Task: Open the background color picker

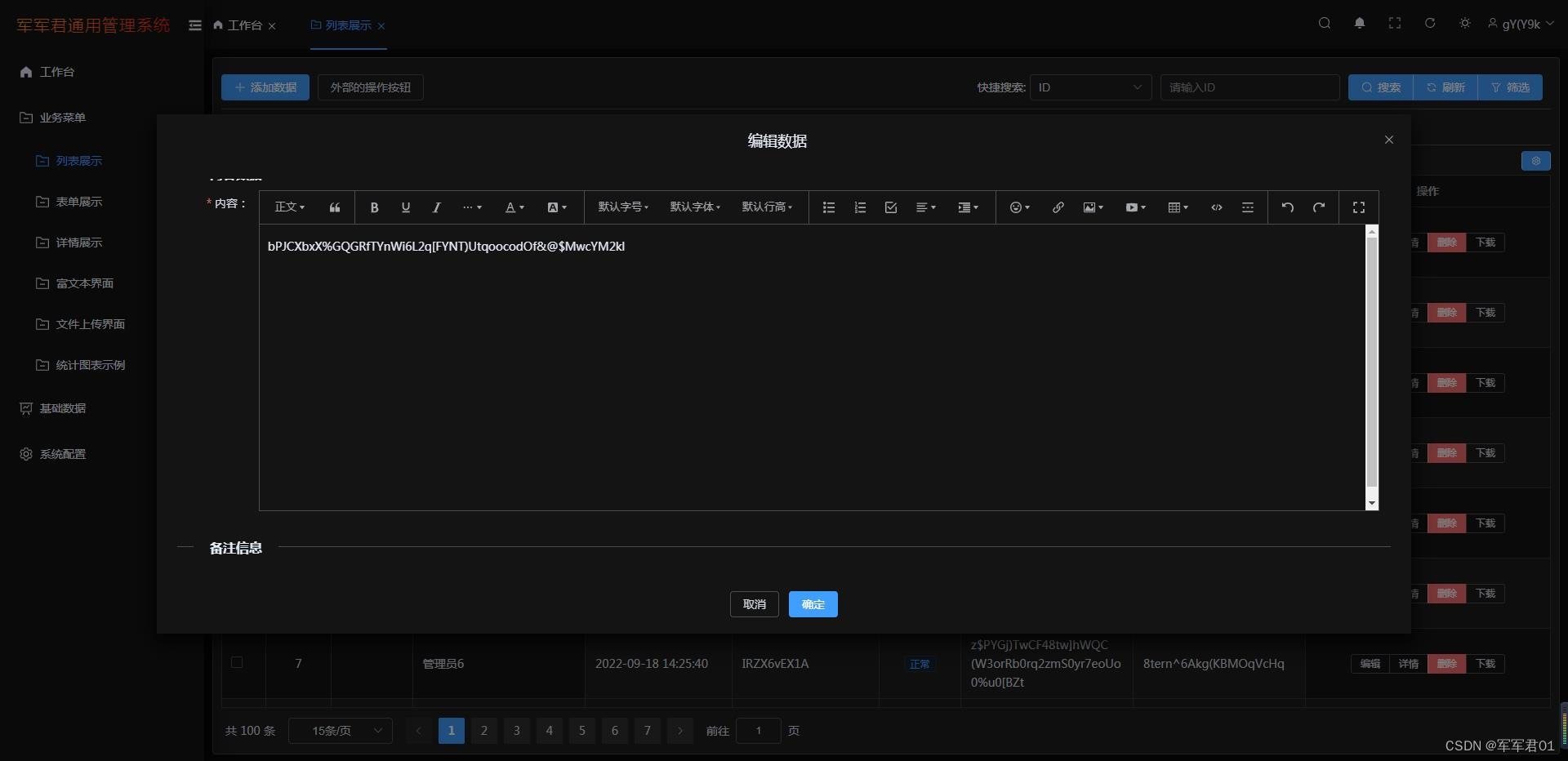Action: pos(557,207)
